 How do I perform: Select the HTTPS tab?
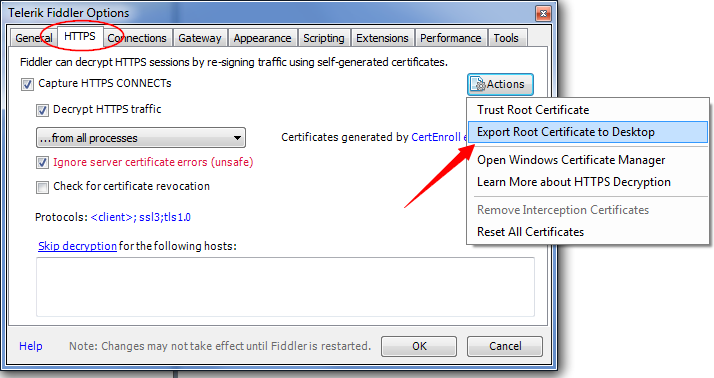point(80,36)
